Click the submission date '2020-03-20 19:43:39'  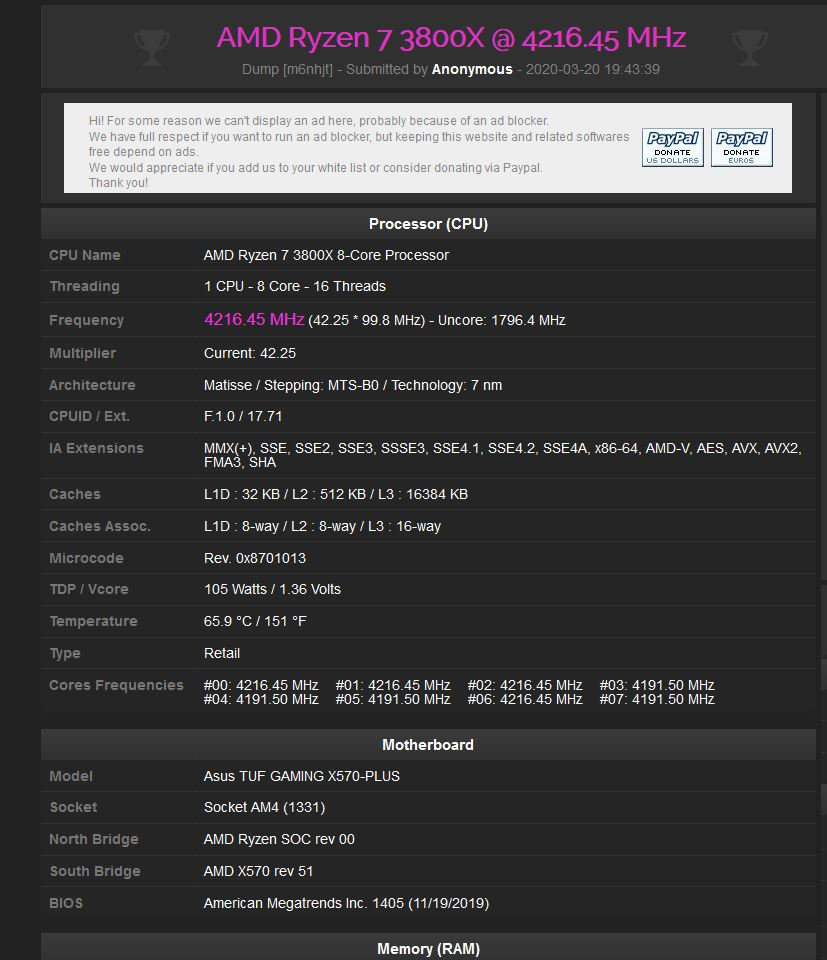[593, 69]
